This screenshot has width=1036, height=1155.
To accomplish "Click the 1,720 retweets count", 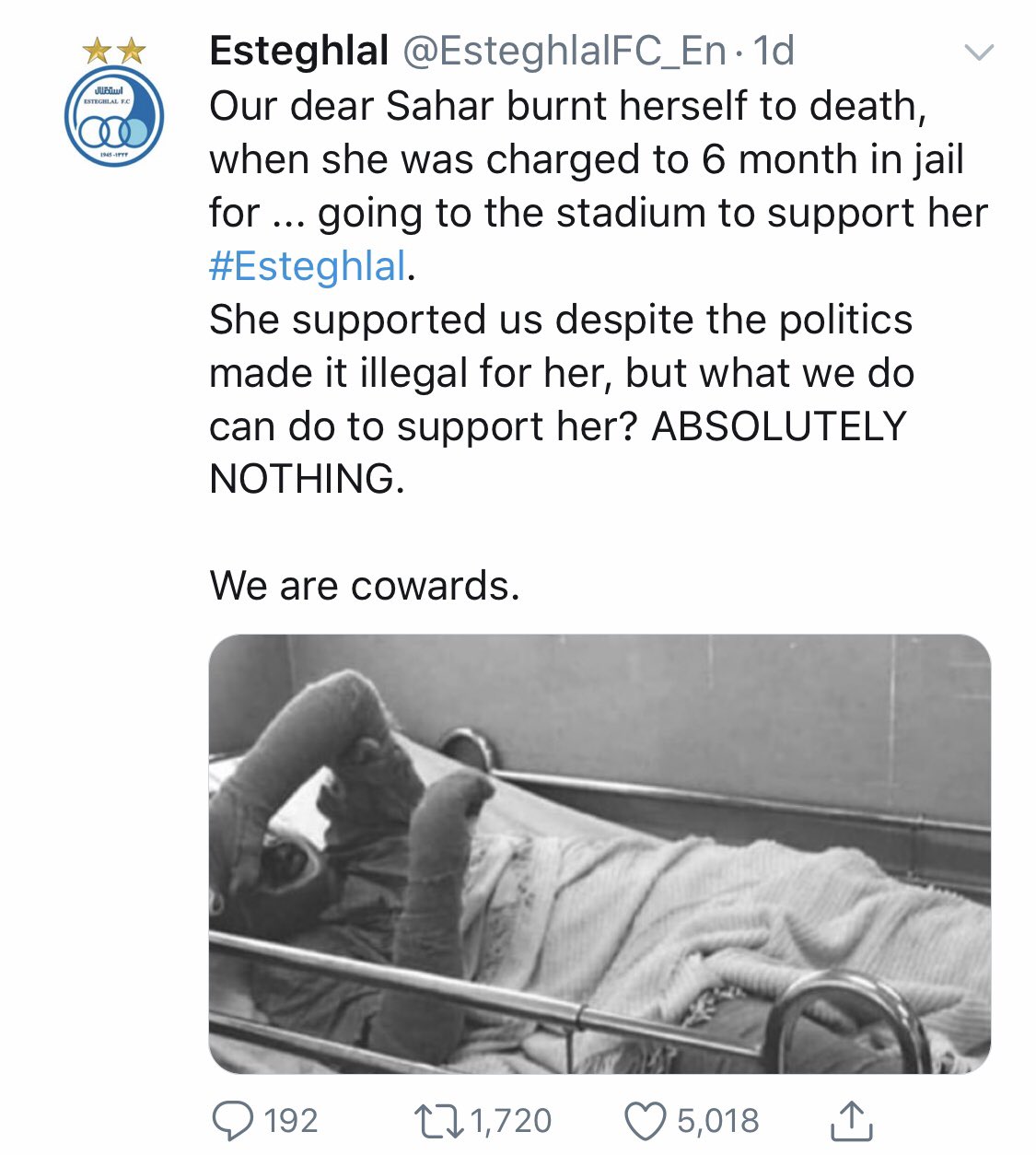I will point(511,1120).
